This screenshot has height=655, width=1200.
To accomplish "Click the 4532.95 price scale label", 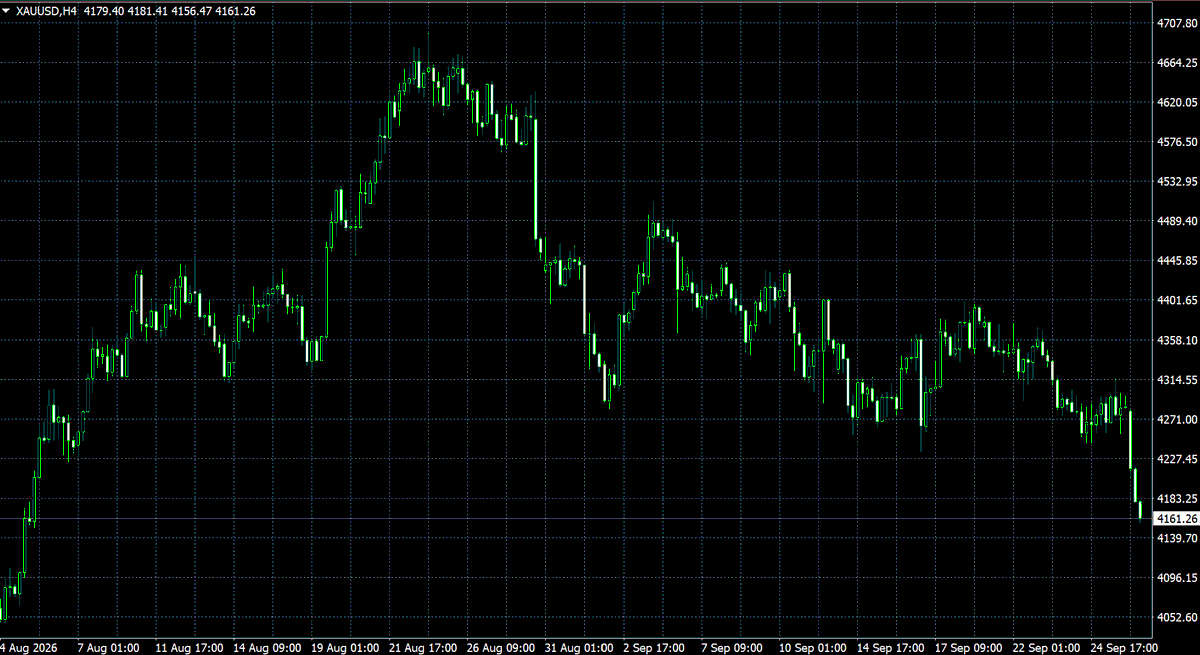I will [1177, 182].
